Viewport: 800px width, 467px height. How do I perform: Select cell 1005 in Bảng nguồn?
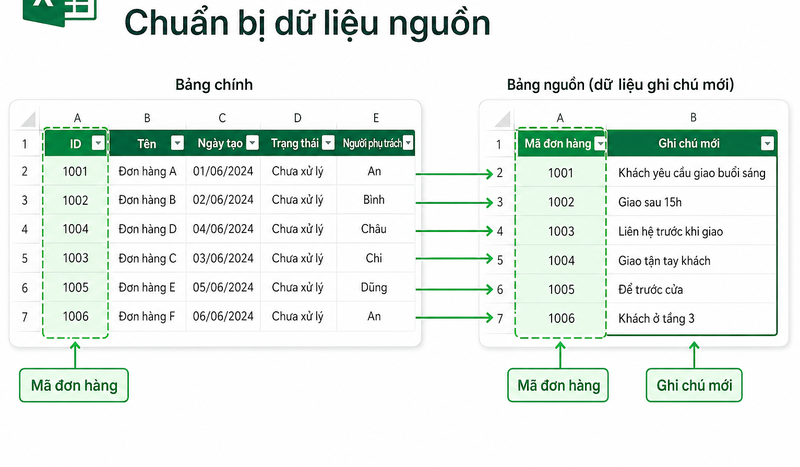(561, 289)
